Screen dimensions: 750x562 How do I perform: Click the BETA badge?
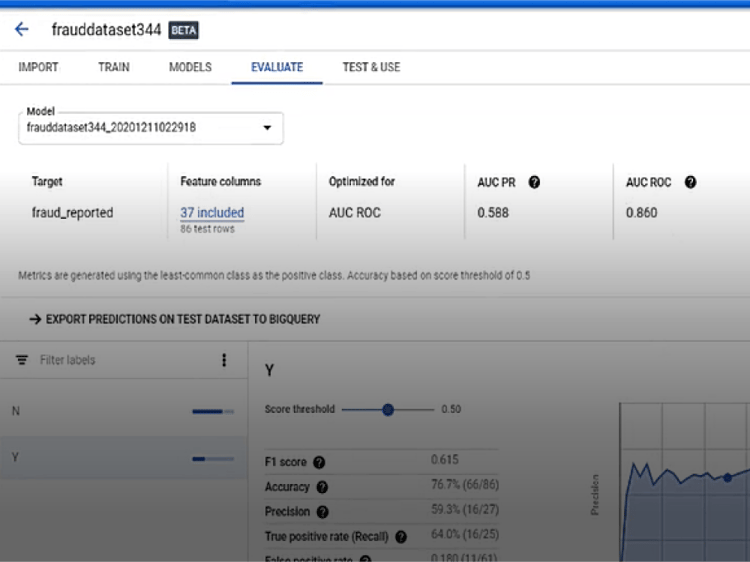(x=184, y=30)
